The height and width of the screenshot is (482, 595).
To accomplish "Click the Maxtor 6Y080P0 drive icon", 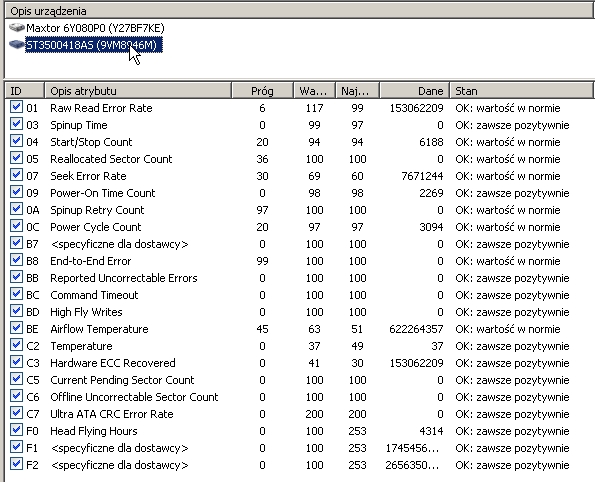I will point(17,28).
